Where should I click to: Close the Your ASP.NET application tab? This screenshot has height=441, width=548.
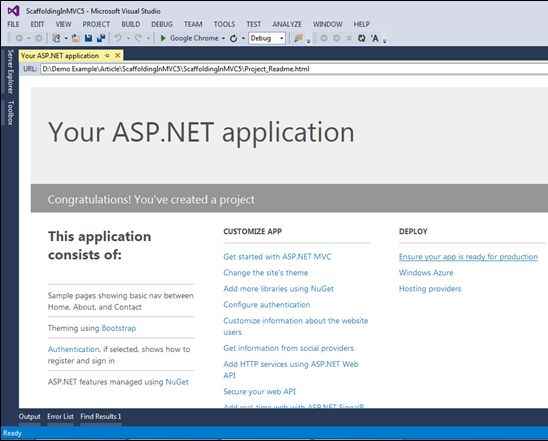click(118, 56)
